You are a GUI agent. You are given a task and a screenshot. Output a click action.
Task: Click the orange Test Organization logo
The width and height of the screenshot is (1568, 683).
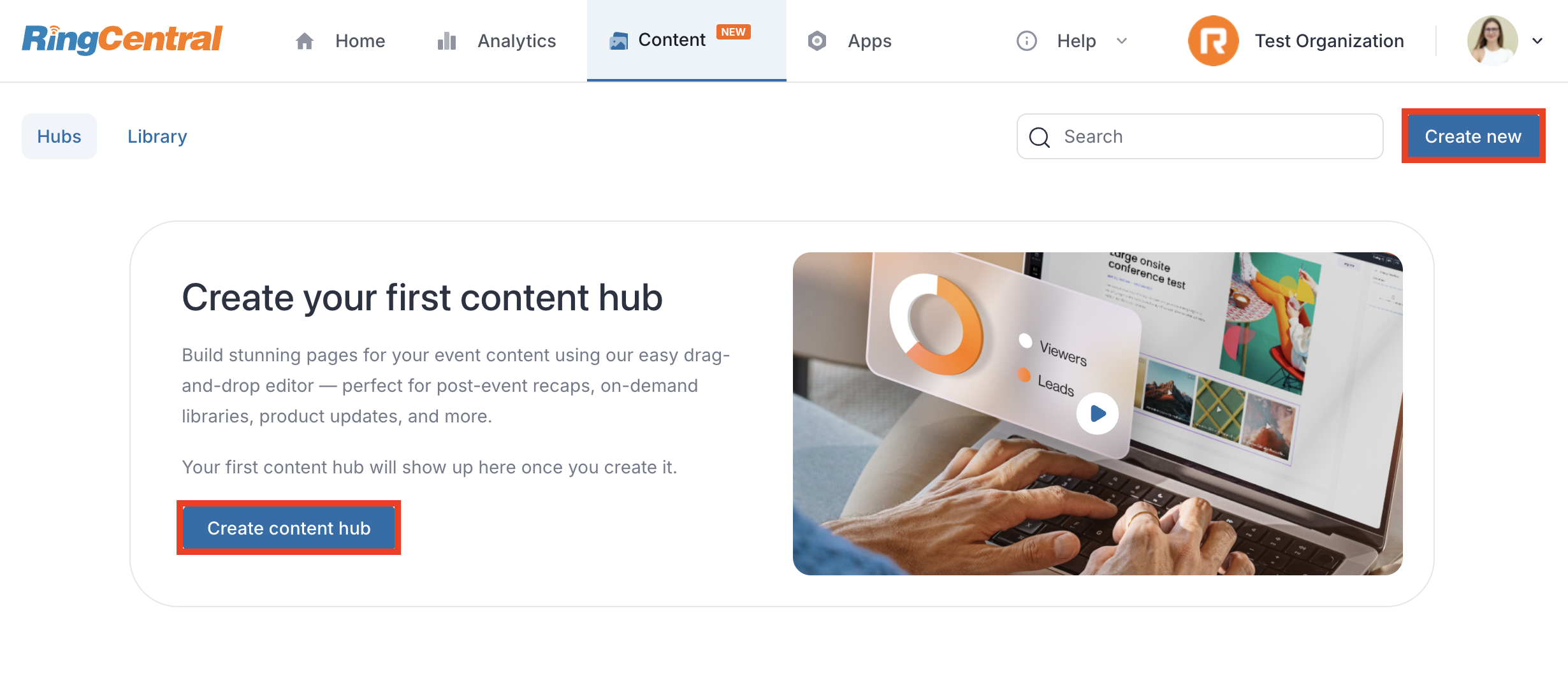coord(1213,41)
